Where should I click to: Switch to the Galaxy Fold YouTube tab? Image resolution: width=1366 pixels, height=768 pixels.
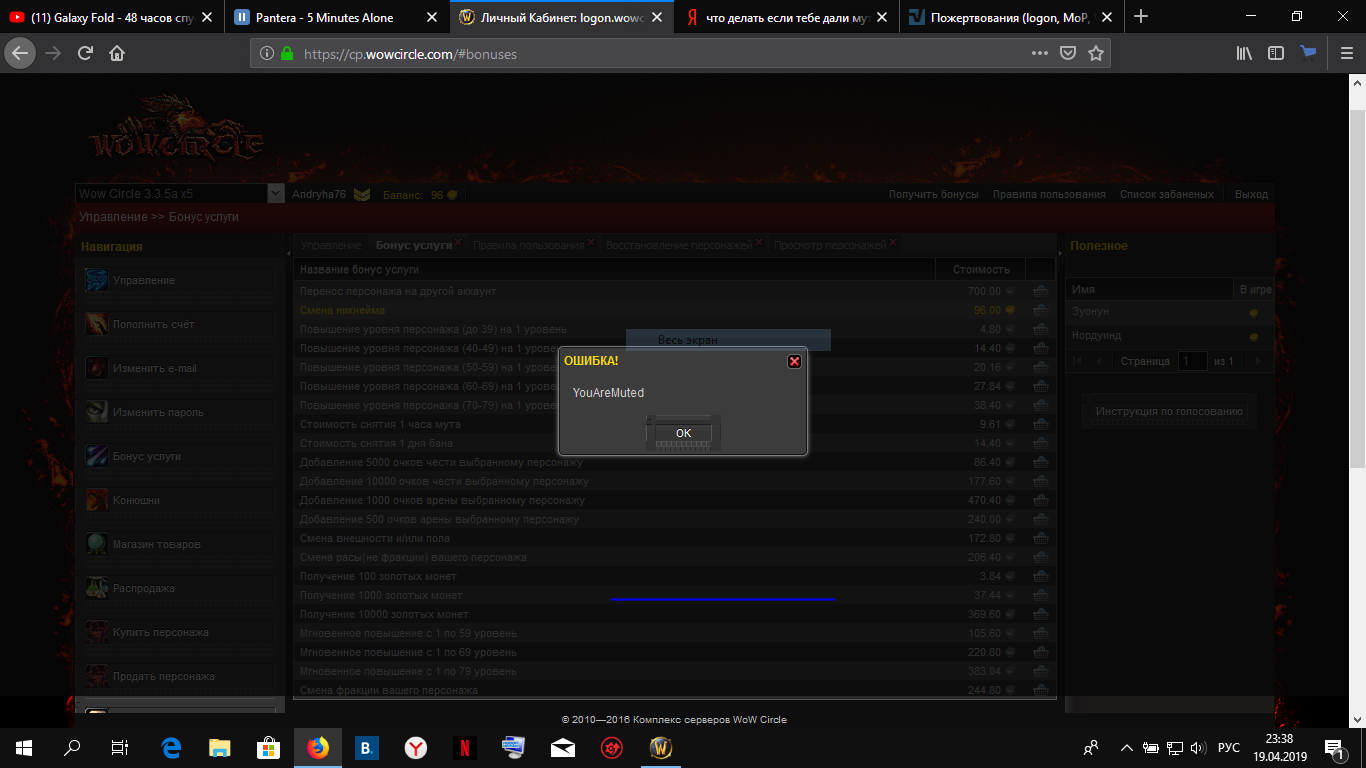[110, 17]
